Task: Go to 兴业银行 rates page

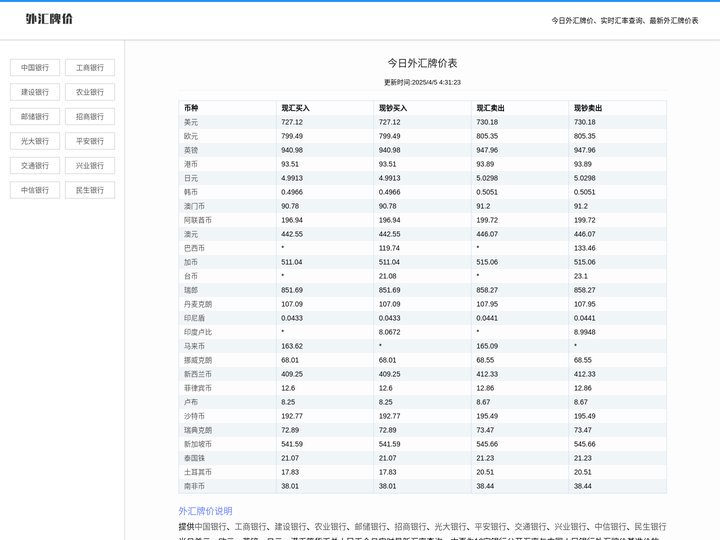Action: coord(90,165)
